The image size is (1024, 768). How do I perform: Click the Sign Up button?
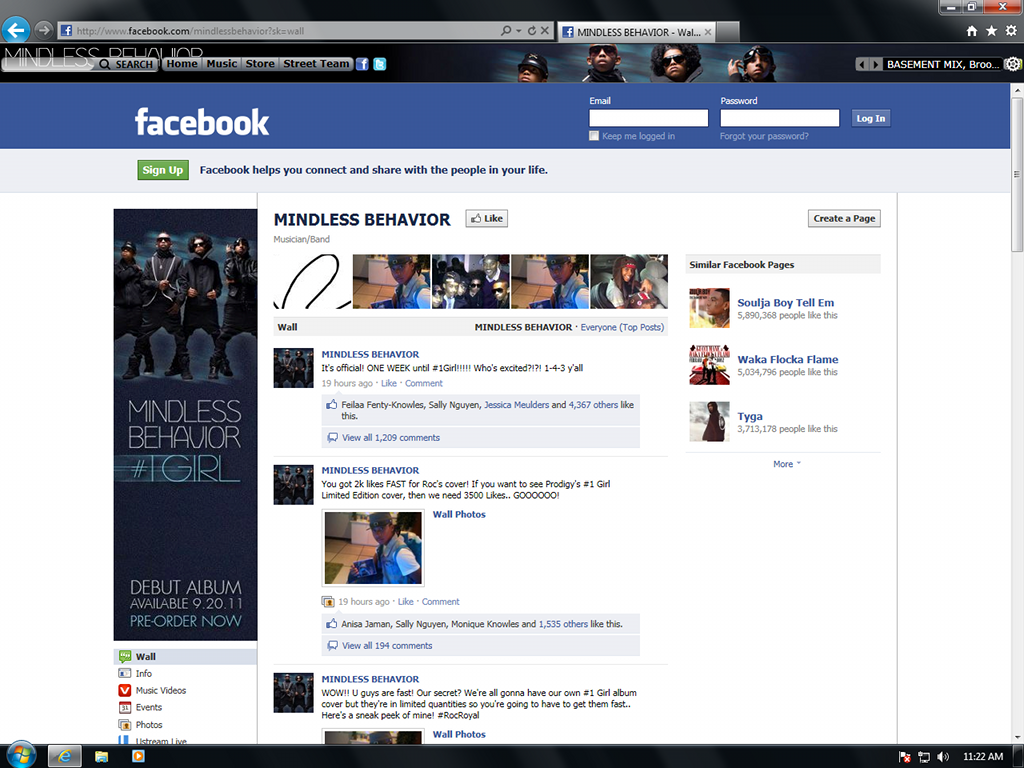coord(162,170)
